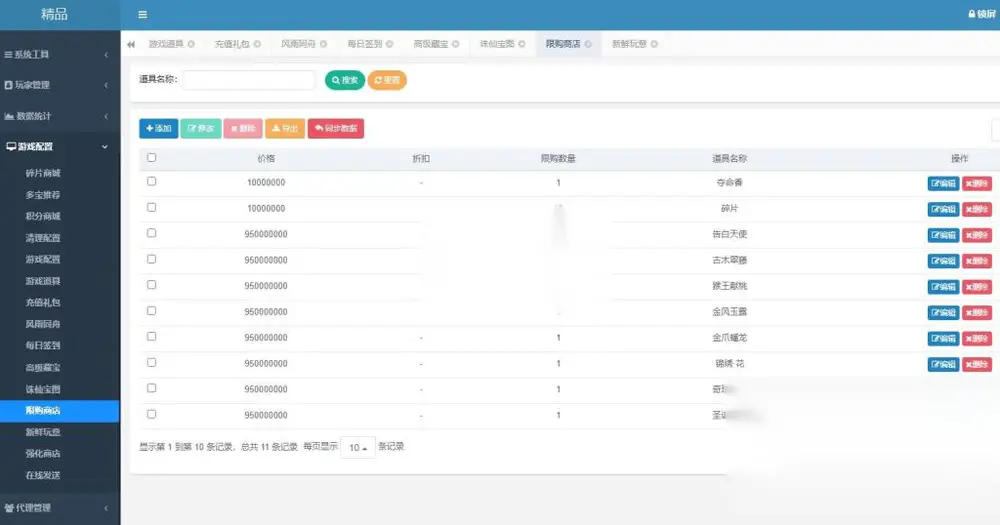Edit the 金风玉露 row
The image size is (1000, 525).
coord(943,313)
